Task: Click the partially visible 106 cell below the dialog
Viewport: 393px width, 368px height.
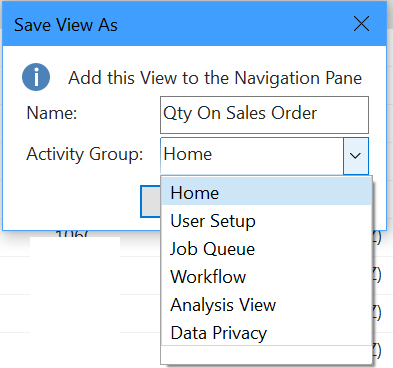Action: coord(71,234)
